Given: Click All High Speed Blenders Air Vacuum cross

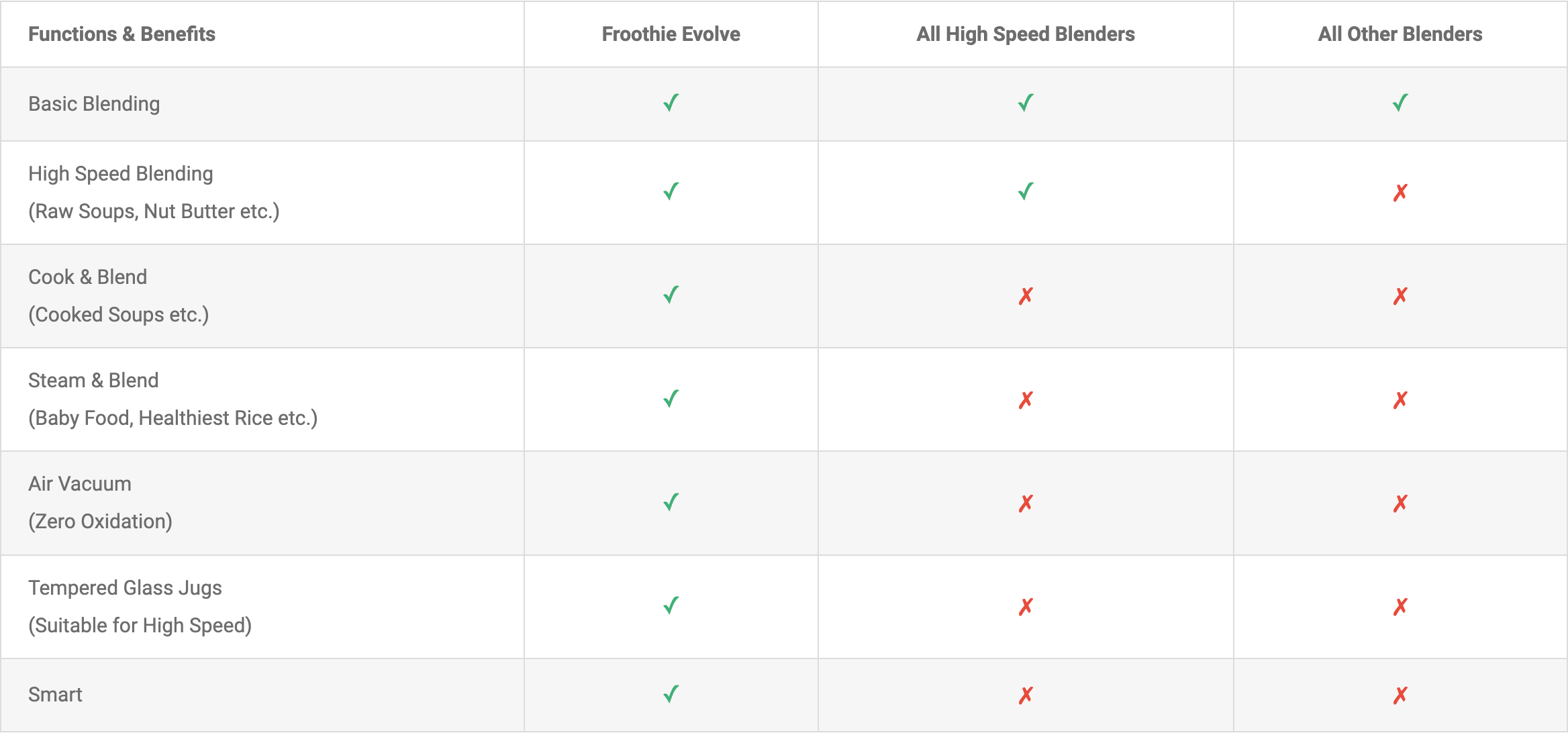Looking at the screenshot, I should coord(1025,503).
